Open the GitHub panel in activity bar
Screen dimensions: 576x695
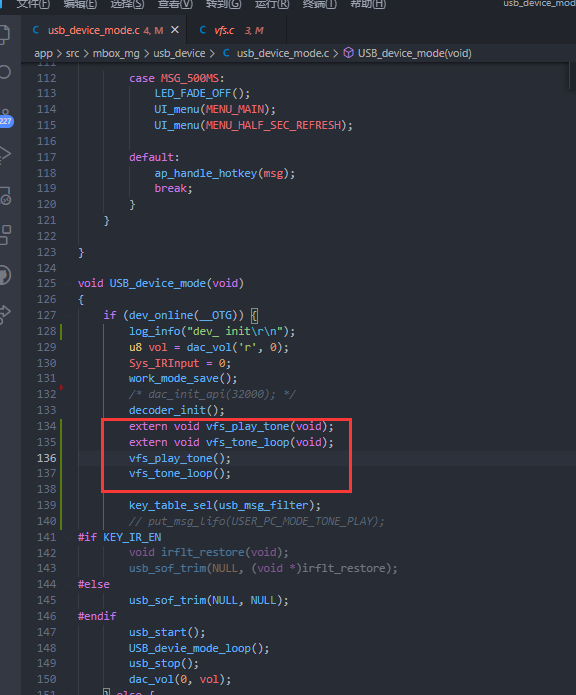click(4, 275)
